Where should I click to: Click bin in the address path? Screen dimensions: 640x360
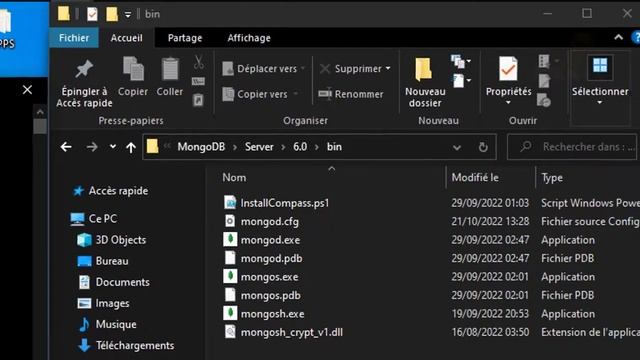pyautogui.click(x=334, y=147)
